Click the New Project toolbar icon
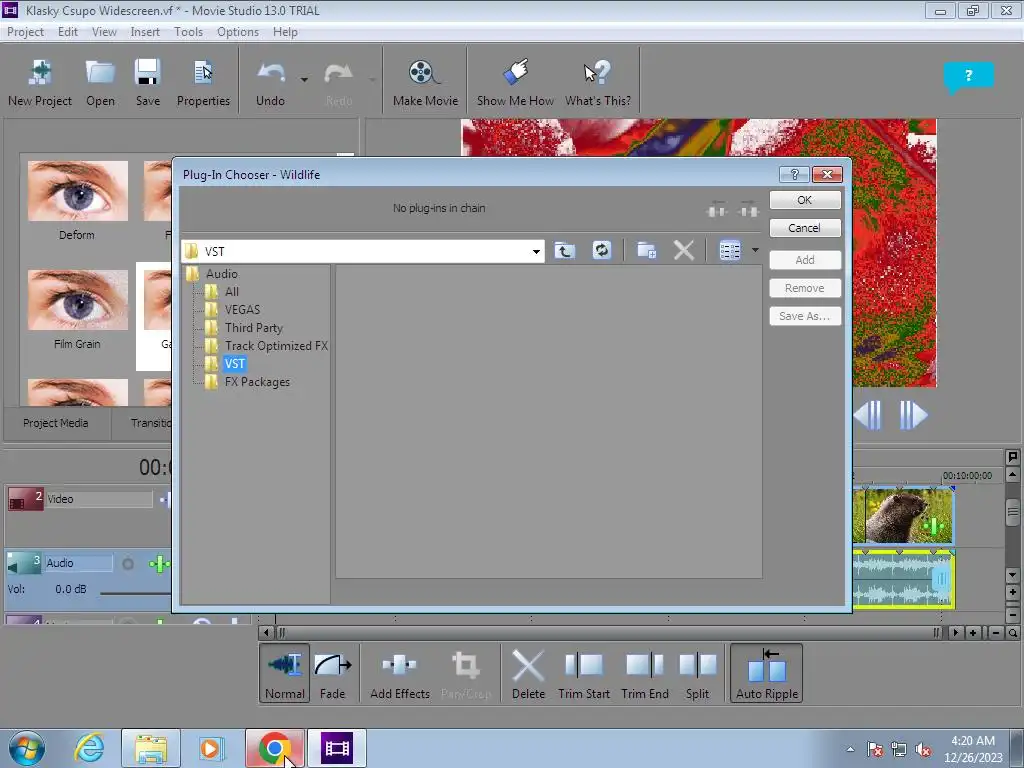Viewport: 1024px width, 768px height. pyautogui.click(x=40, y=82)
